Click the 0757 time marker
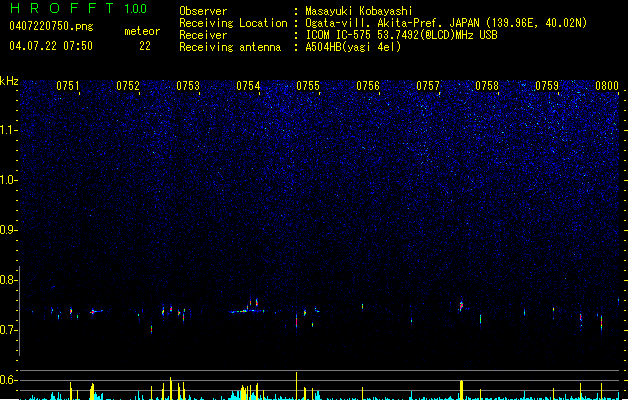The height and width of the screenshot is (400, 629). coord(428,86)
